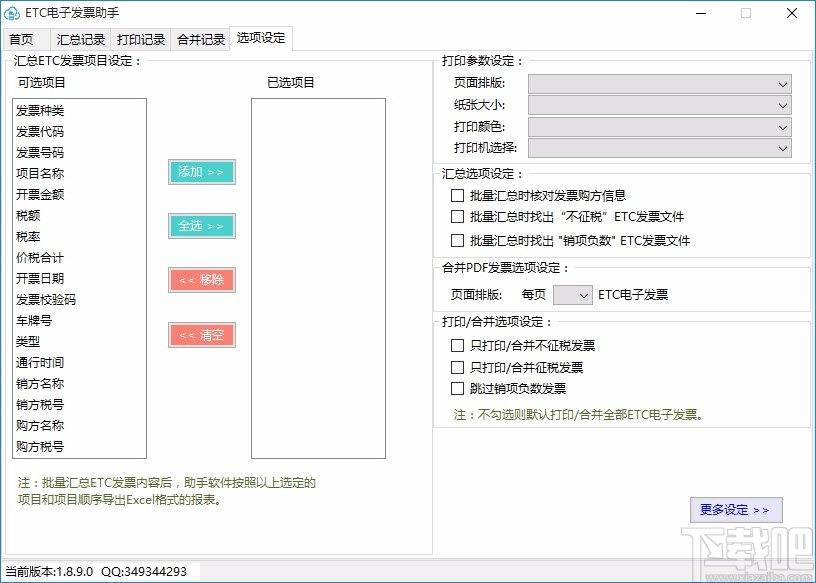Open the 合并记录 tab
The width and height of the screenshot is (816, 583).
pyautogui.click(x=199, y=39)
